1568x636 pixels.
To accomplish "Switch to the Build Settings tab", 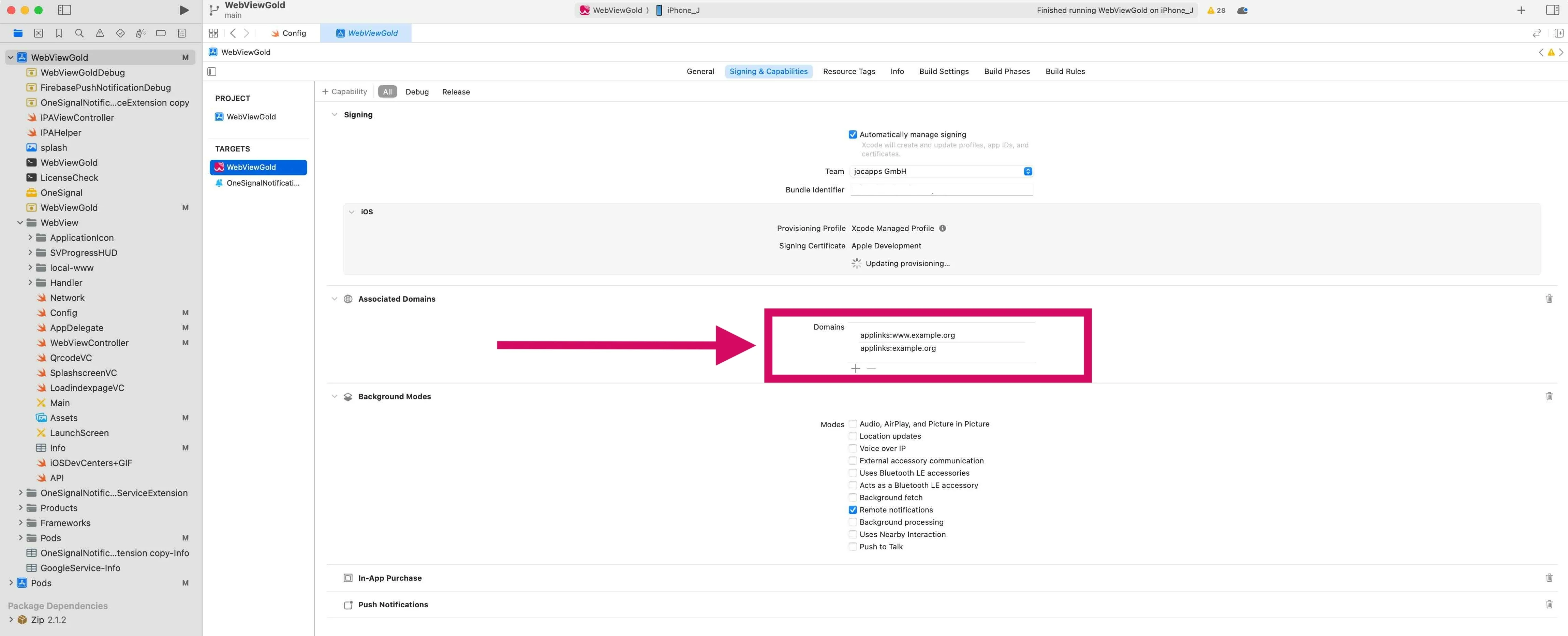I will click(x=944, y=71).
